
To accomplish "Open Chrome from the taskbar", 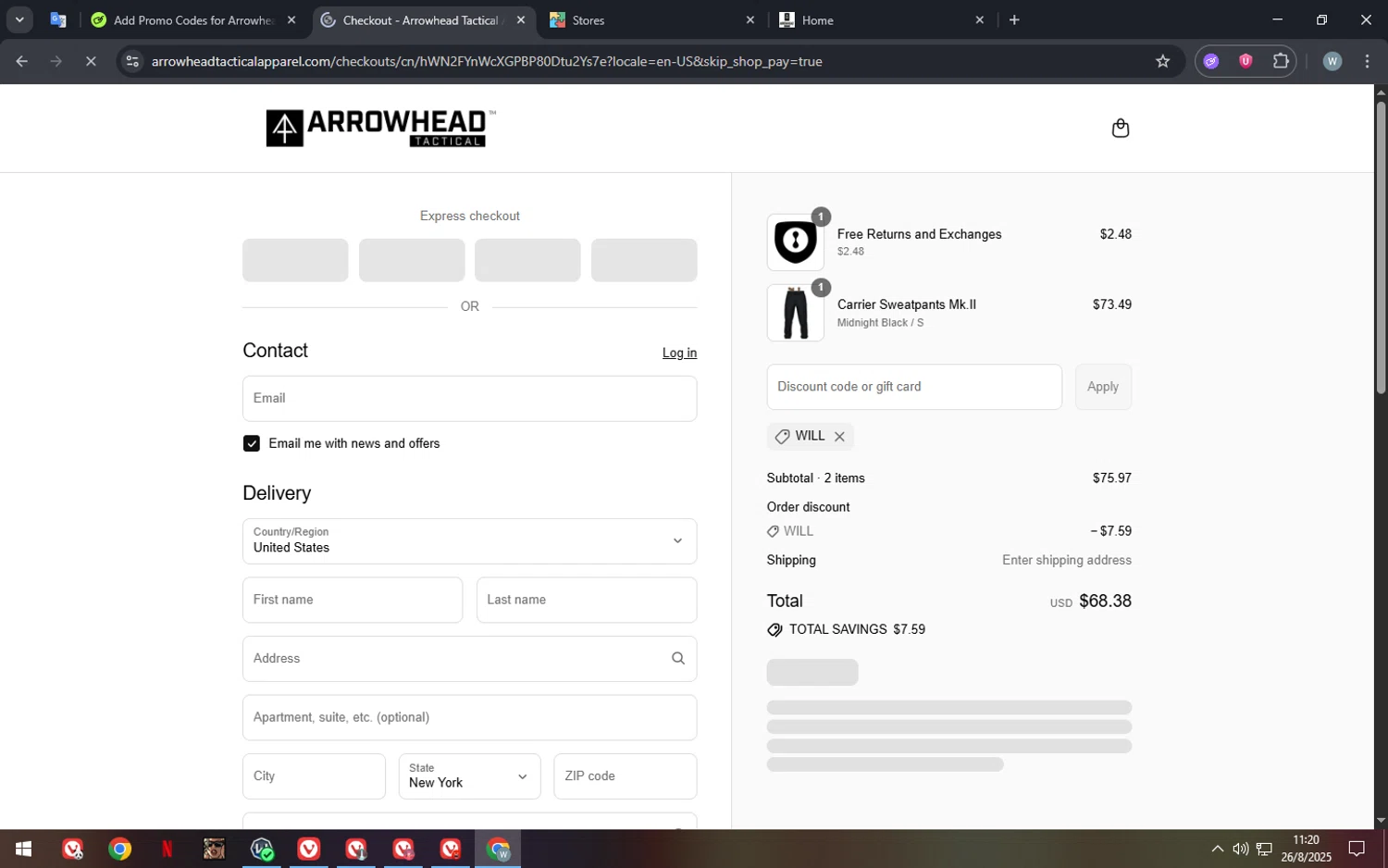I will point(119,849).
